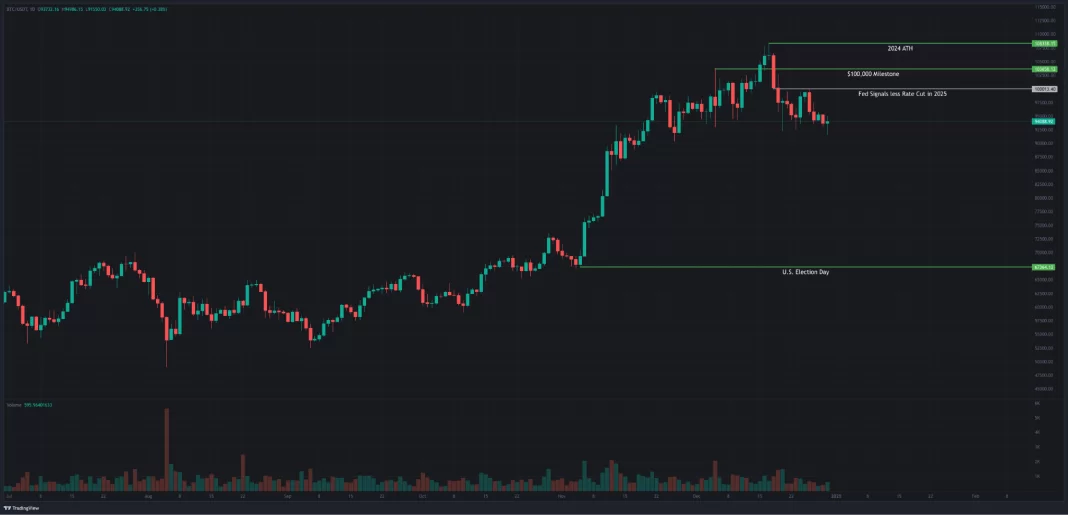Click the 2024 ATH green price tag

(x=1046, y=44)
